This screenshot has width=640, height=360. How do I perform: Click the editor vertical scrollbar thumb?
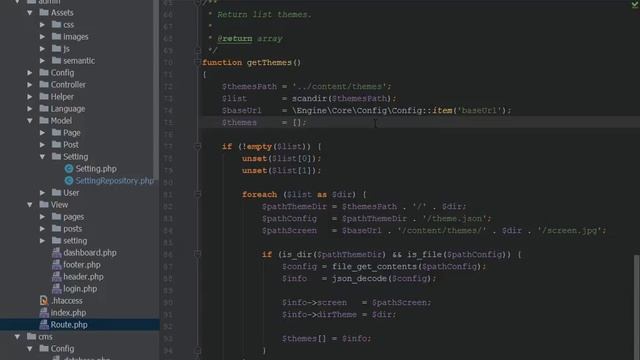pos(636,307)
